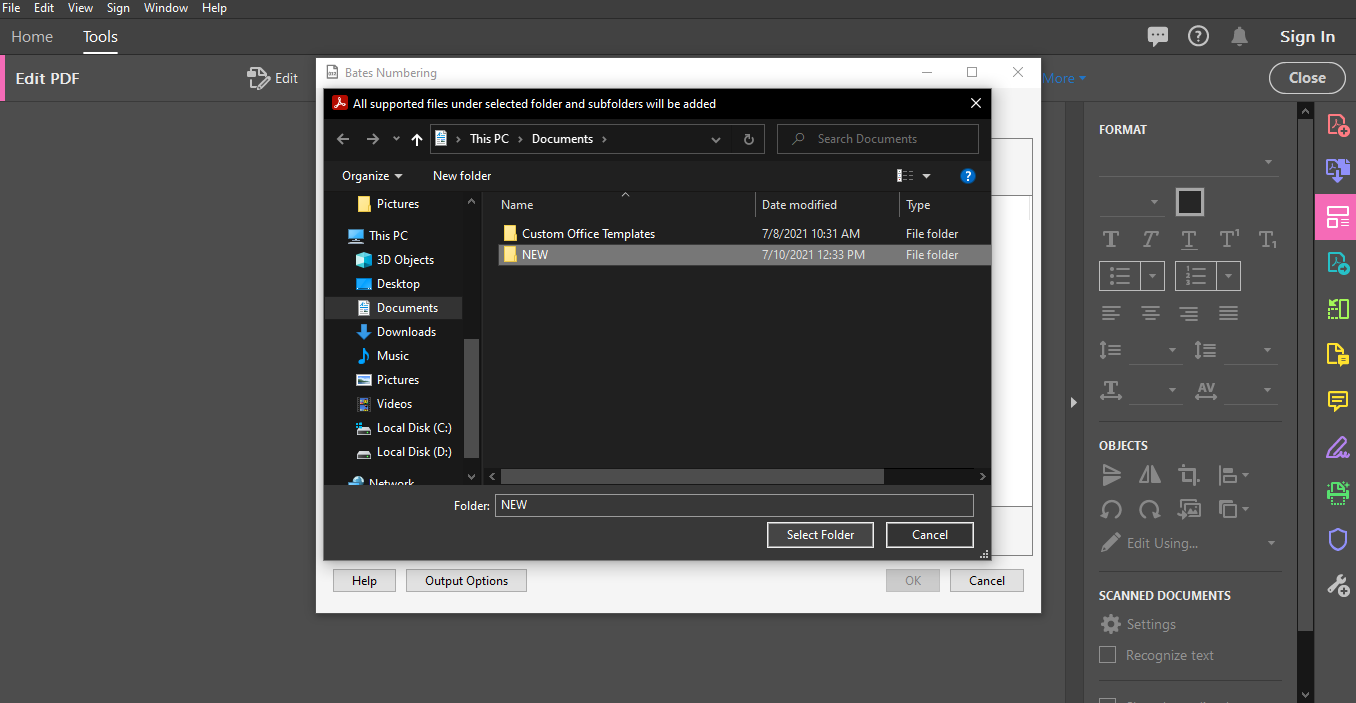The image size is (1356, 703).
Task: Select the pink Edit PDF sidebar tool
Action: coord(1337,217)
